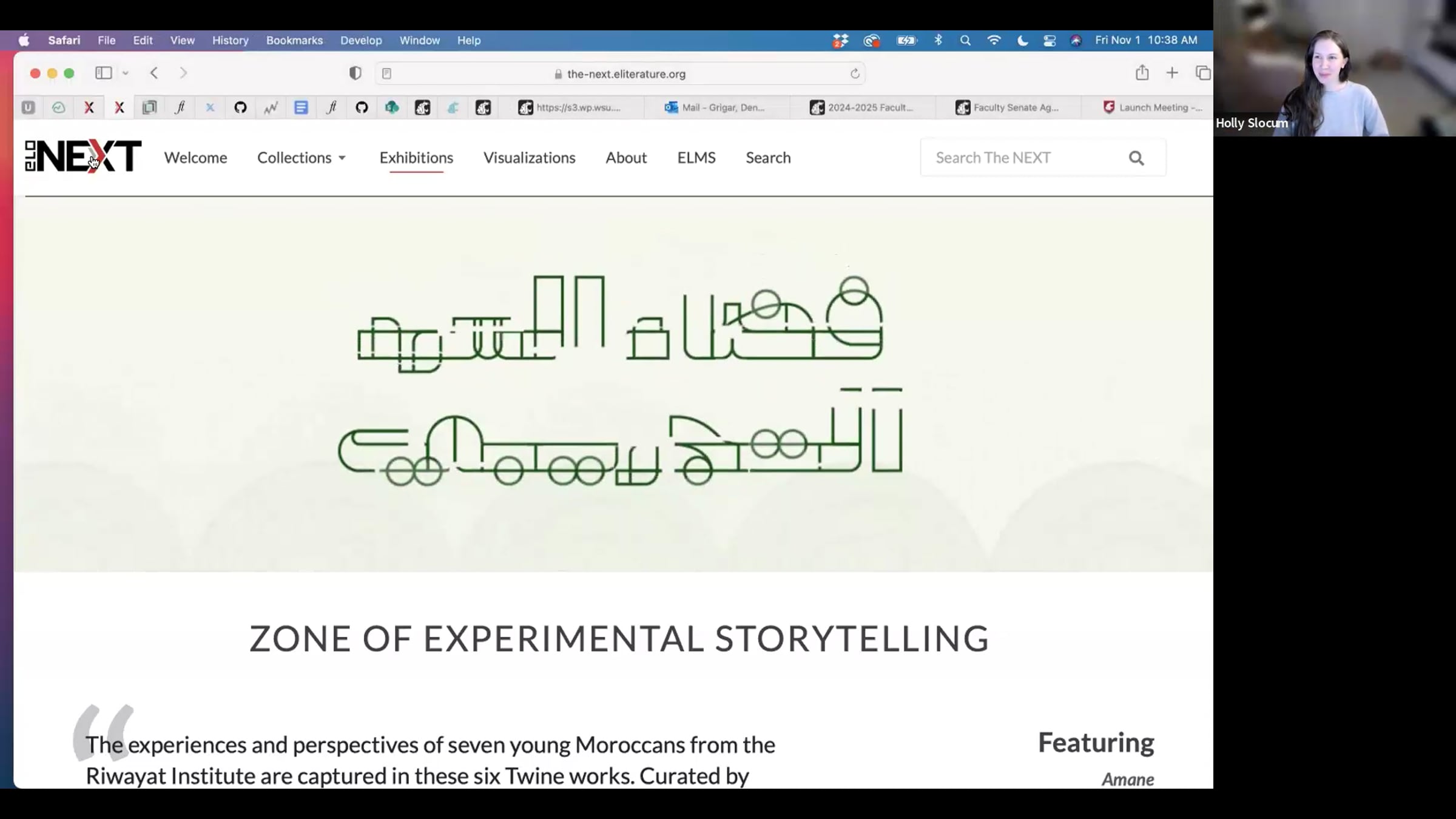The height and width of the screenshot is (819, 1456).
Task: Show the Safari sidebar
Action: (x=103, y=73)
